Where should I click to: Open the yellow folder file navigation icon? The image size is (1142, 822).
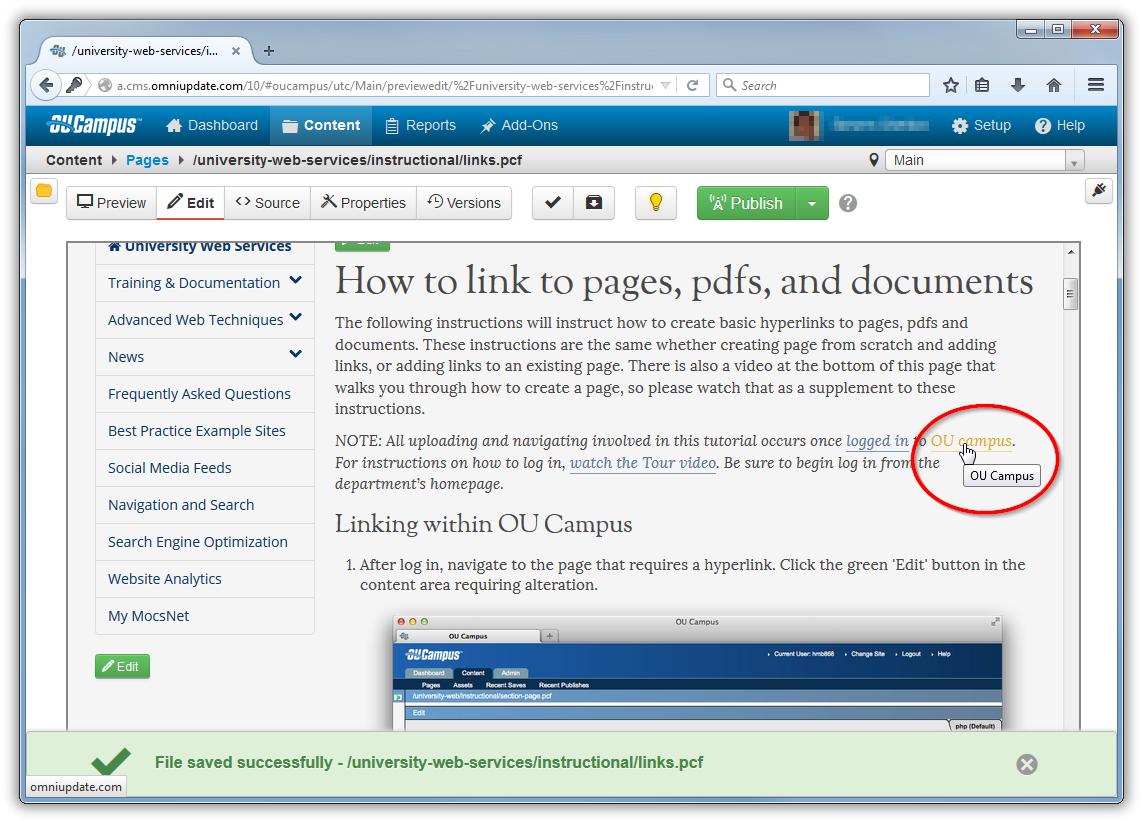click(44, 191)
